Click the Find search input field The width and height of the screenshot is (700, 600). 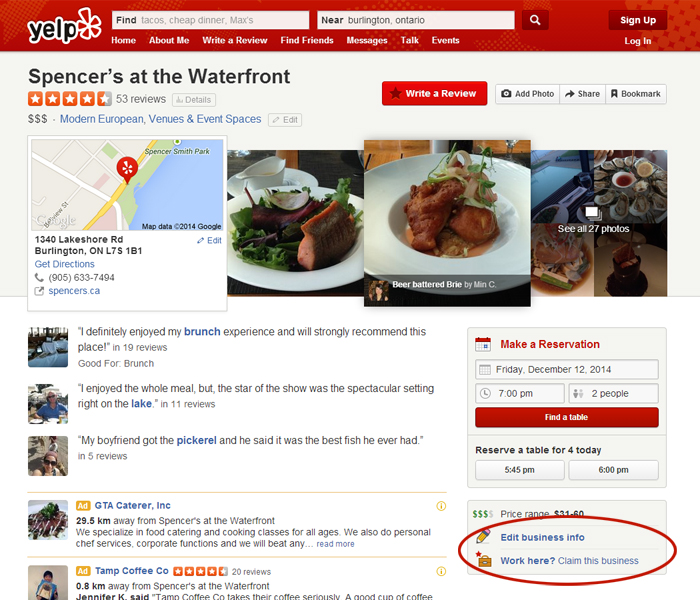[x=210, y=20]
